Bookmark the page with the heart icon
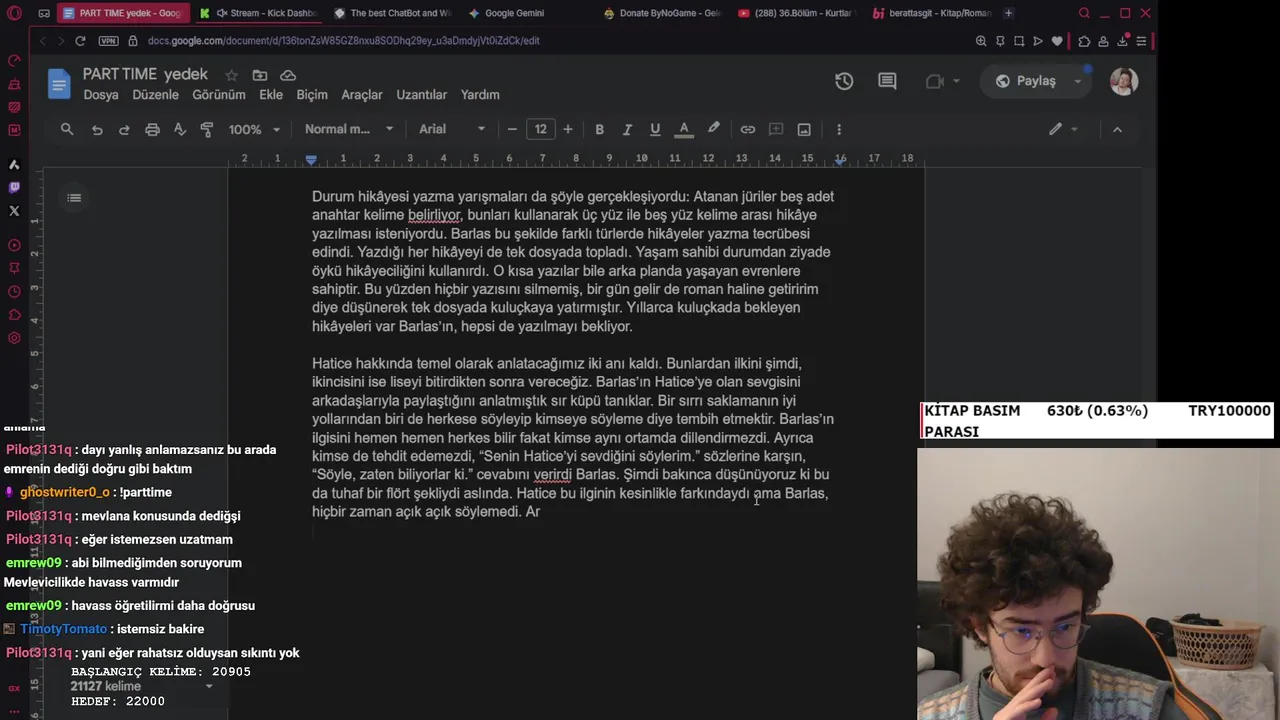Image resolution: width=1280 pixels, height=720 pixels. coord(1057,41)
